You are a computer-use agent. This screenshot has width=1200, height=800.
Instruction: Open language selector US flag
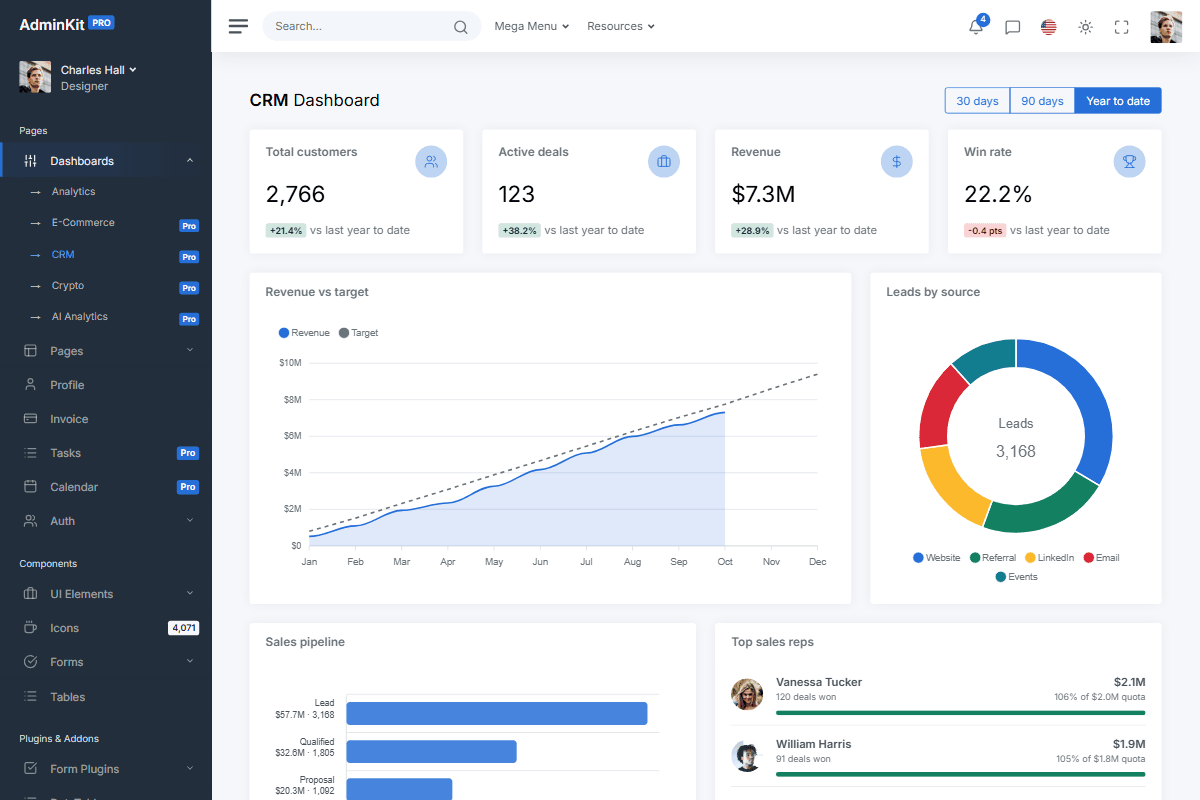(x=1048, y=27)
